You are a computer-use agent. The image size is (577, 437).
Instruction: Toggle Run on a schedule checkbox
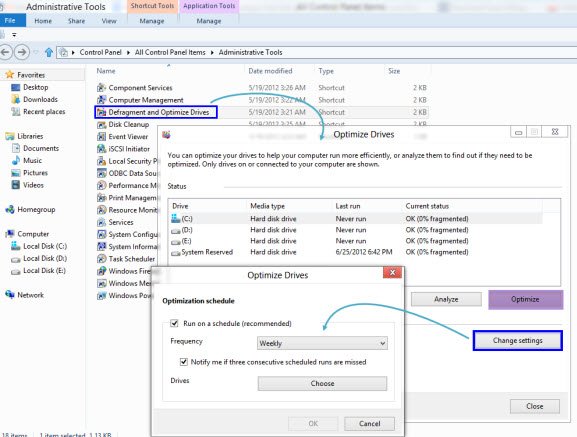pyautogui.click(x=174, y=323)
